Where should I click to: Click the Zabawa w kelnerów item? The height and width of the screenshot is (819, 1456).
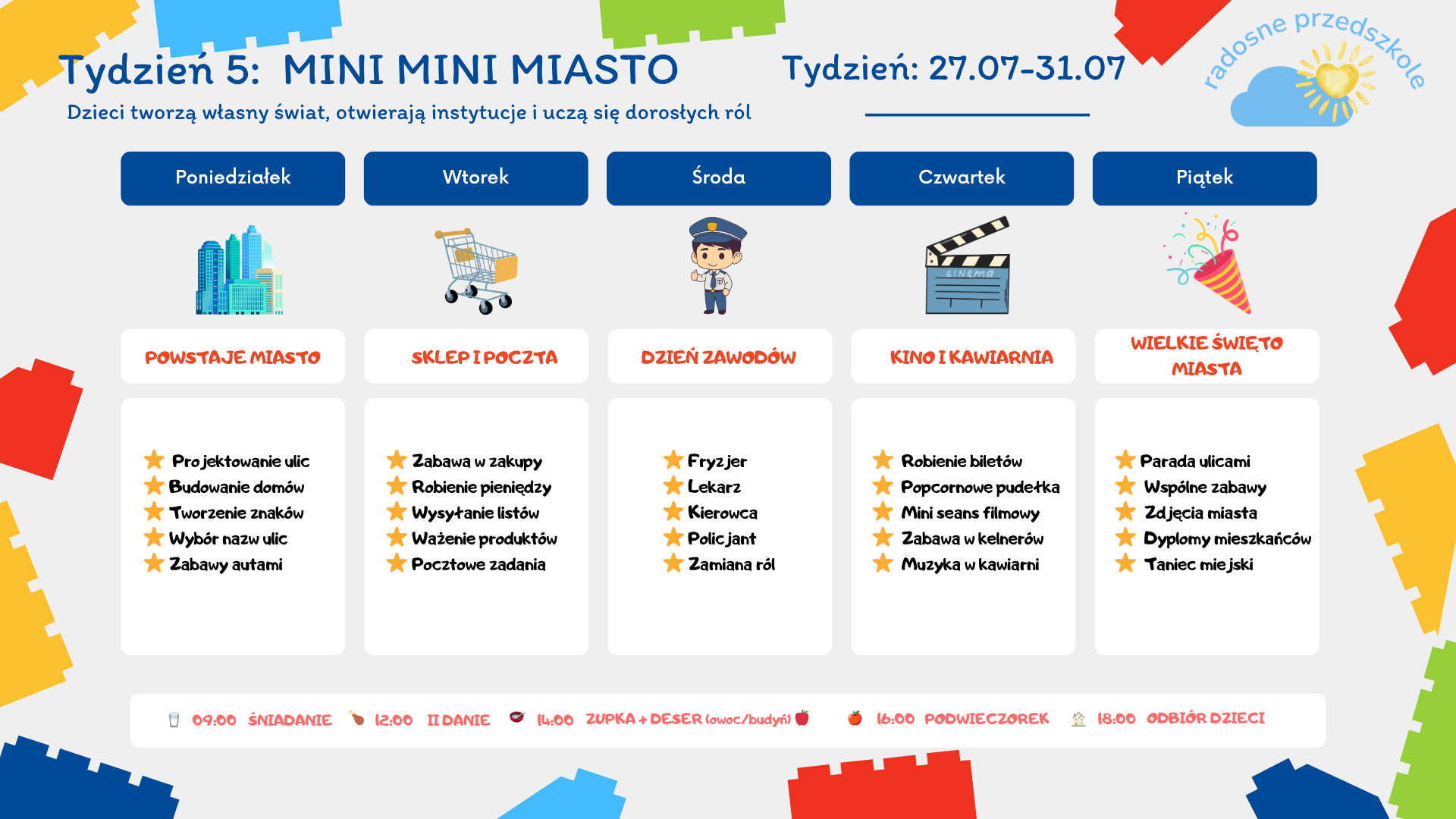point(973,538)
